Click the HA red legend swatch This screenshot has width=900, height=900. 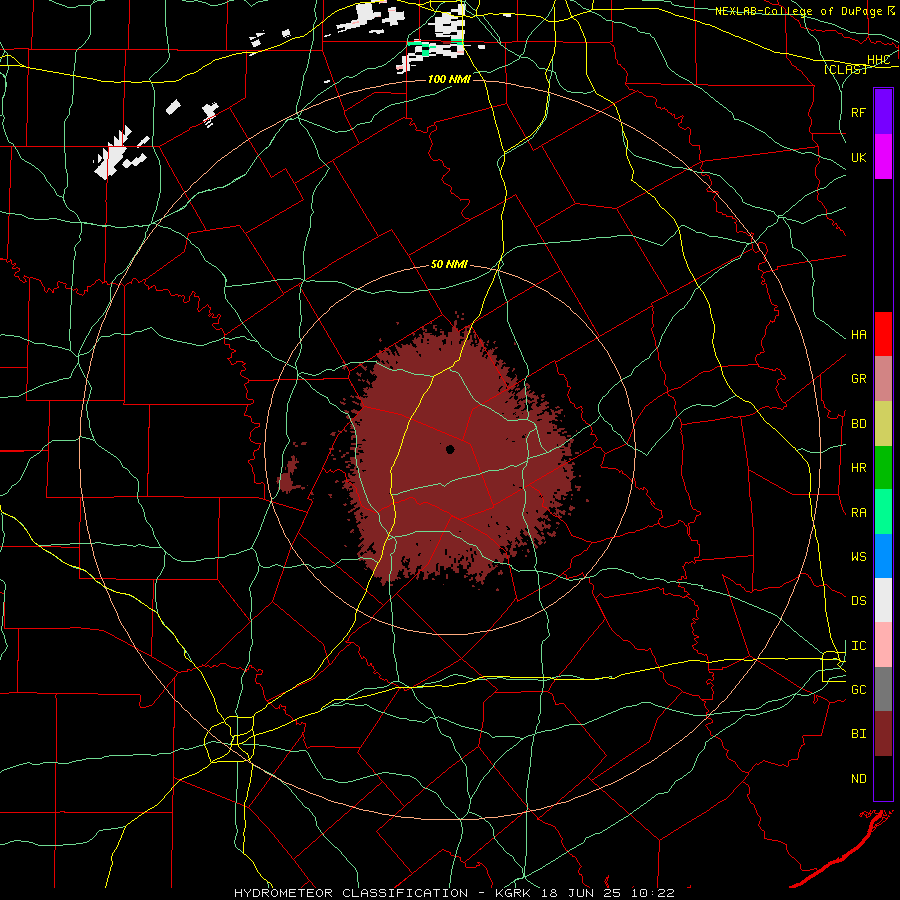(883, 334)
